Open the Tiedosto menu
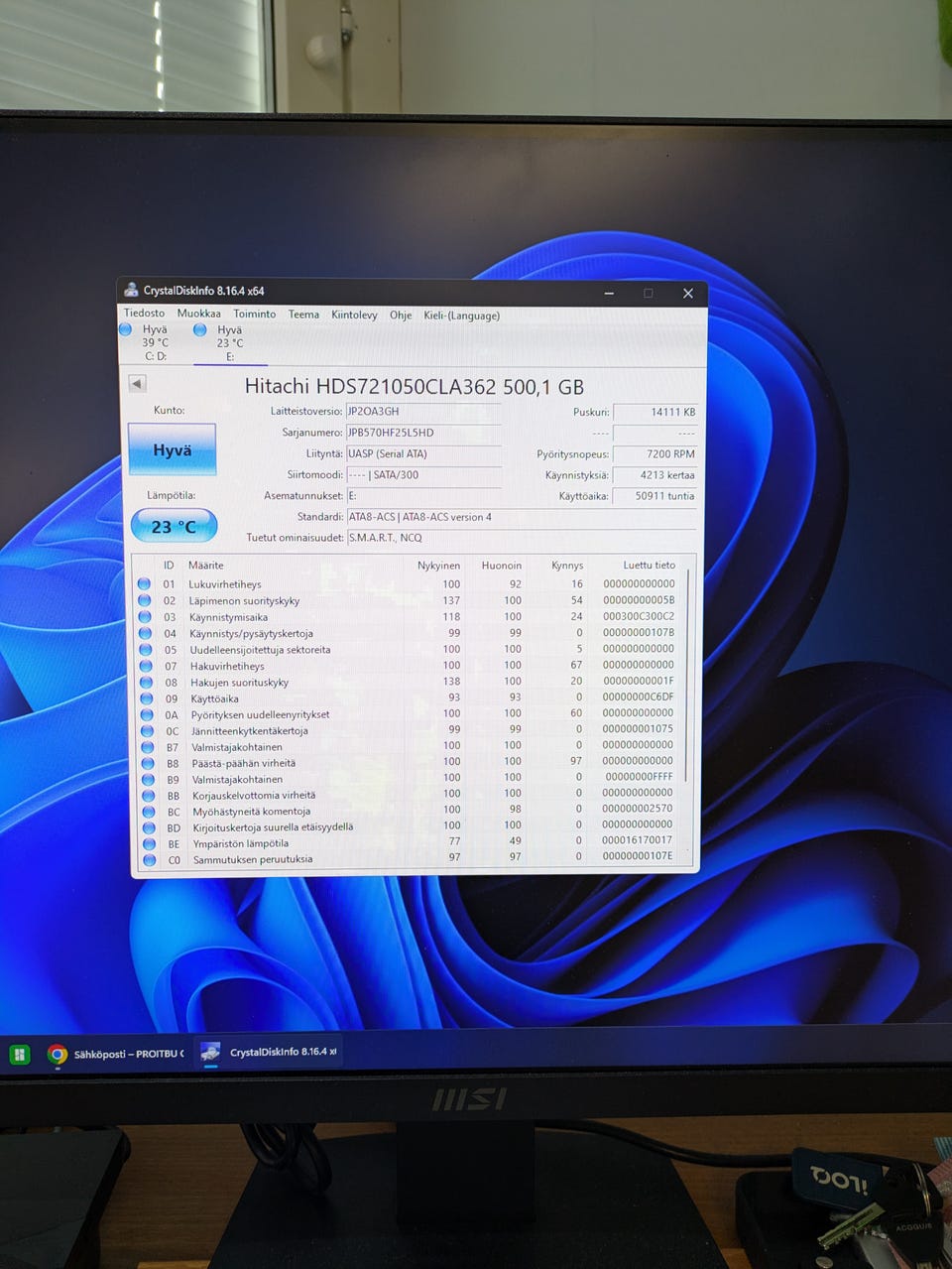 pos(144,314)
